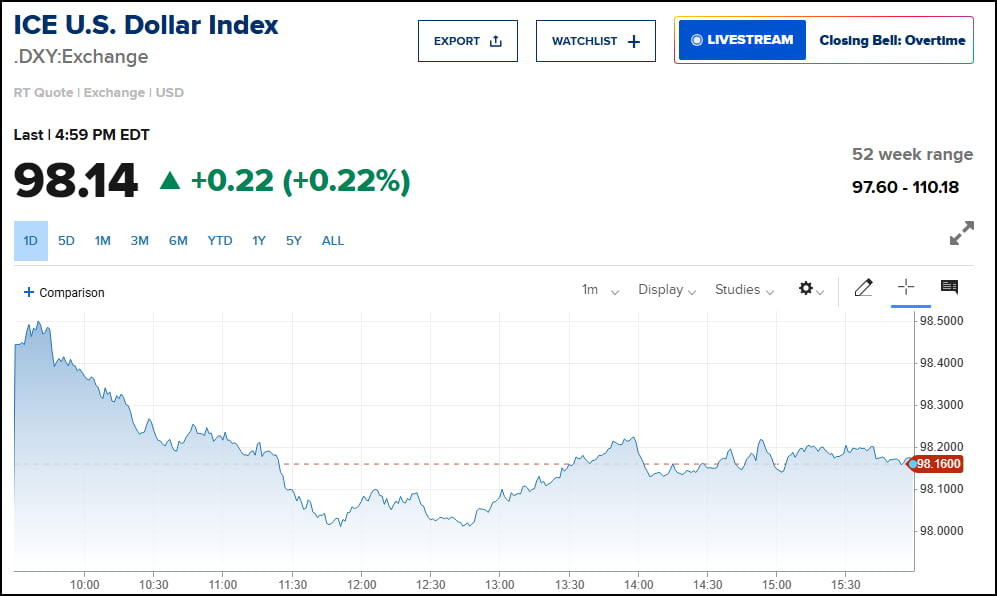This screenshot has width=997, height=596.
Task: Click the 98.1600 current price label
Action: coord(938,464)
